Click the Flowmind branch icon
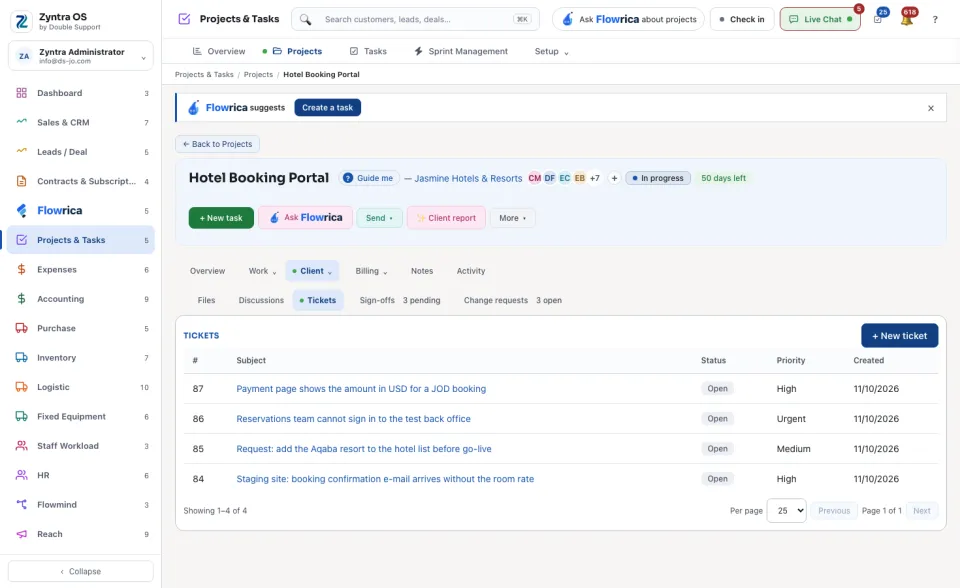The height and width of the screenshot is (588, 960). click(21, 505)
